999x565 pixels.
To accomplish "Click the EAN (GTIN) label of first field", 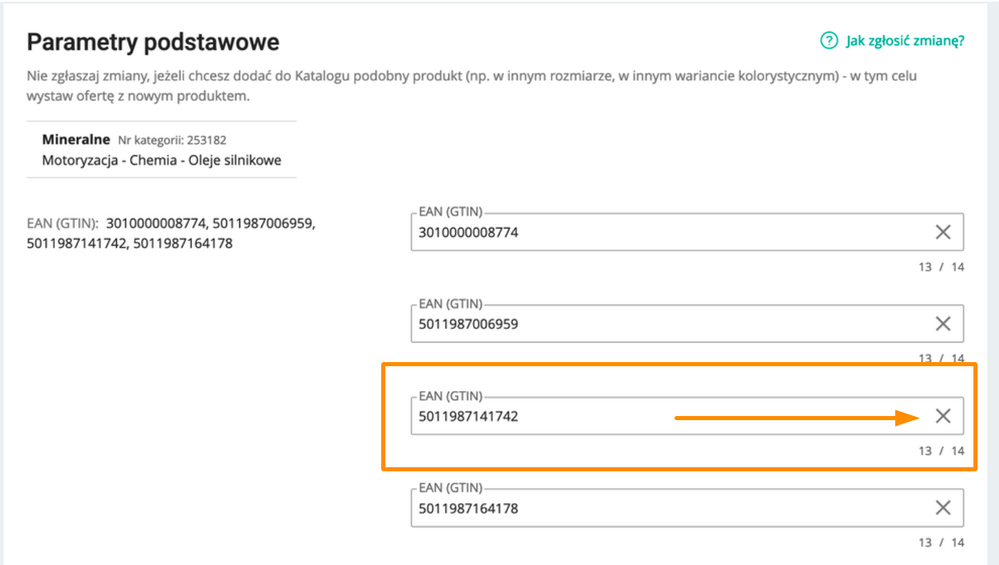I will coord(450,211).
